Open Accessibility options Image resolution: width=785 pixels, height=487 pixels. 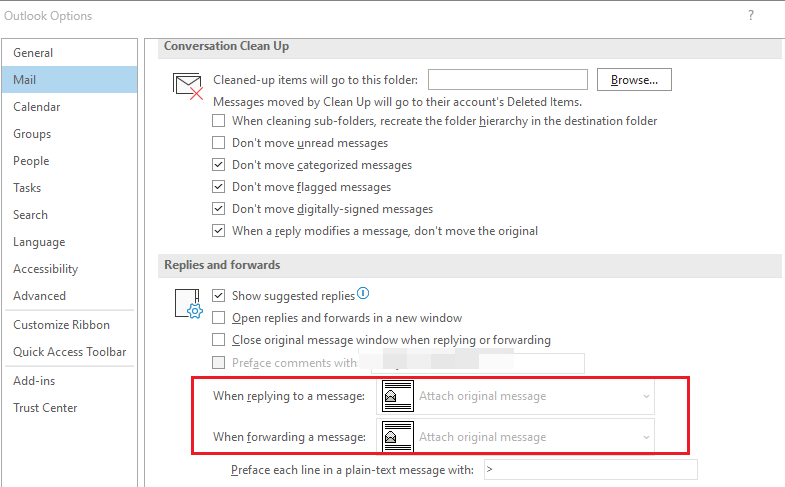pos(69,269)
